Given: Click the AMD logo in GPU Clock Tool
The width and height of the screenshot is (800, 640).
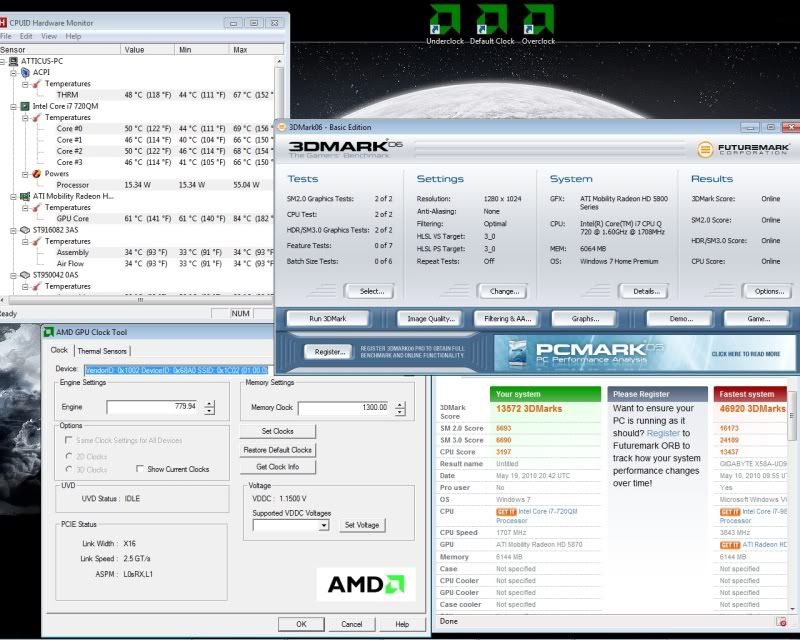Looking at the screenshot, I should 366,584.
